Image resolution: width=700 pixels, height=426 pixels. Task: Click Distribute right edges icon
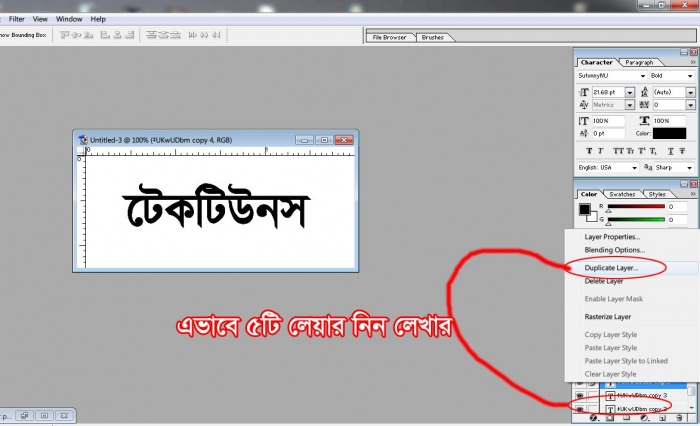[217, 35]
